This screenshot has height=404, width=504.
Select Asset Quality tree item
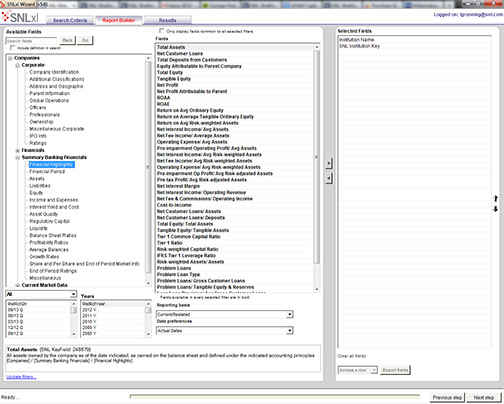click(x=43, y=214)
